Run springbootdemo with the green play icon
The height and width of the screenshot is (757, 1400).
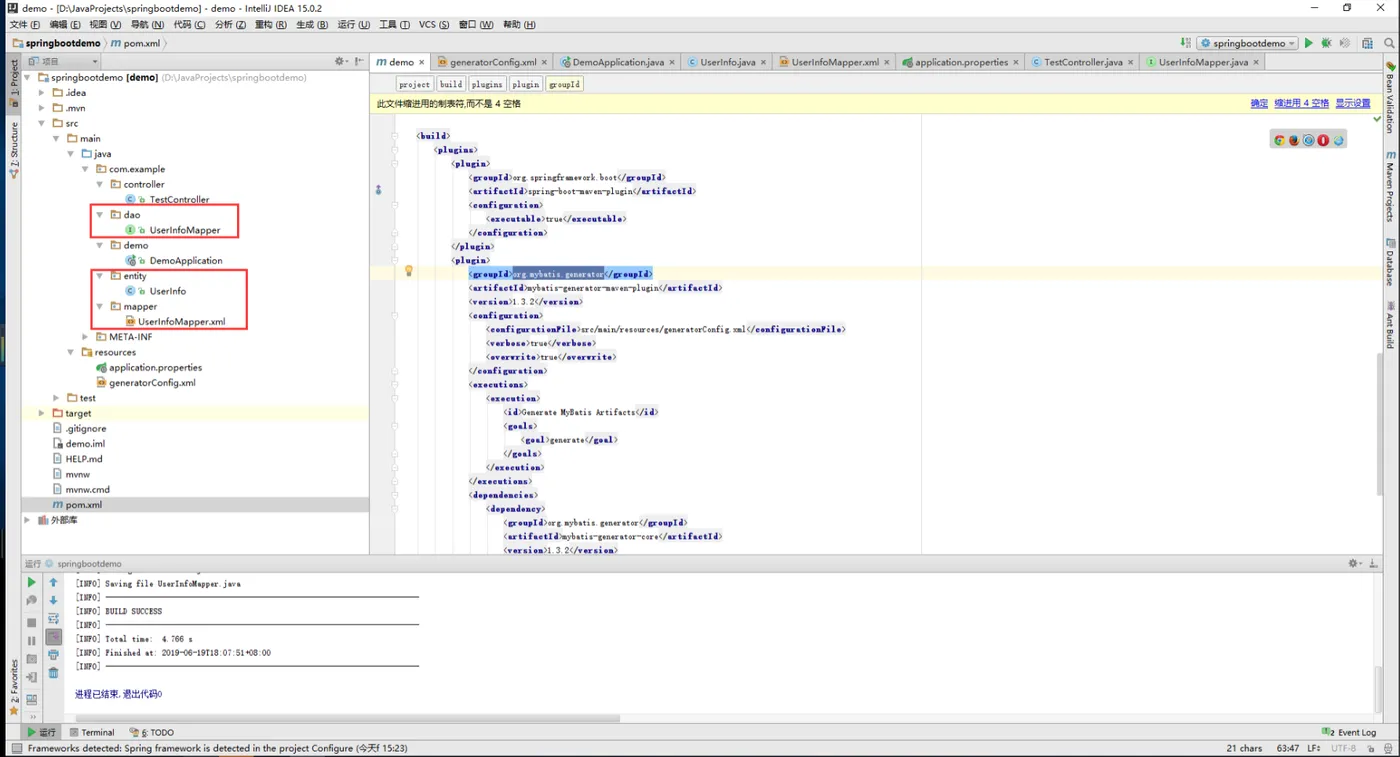[1308, 43]
